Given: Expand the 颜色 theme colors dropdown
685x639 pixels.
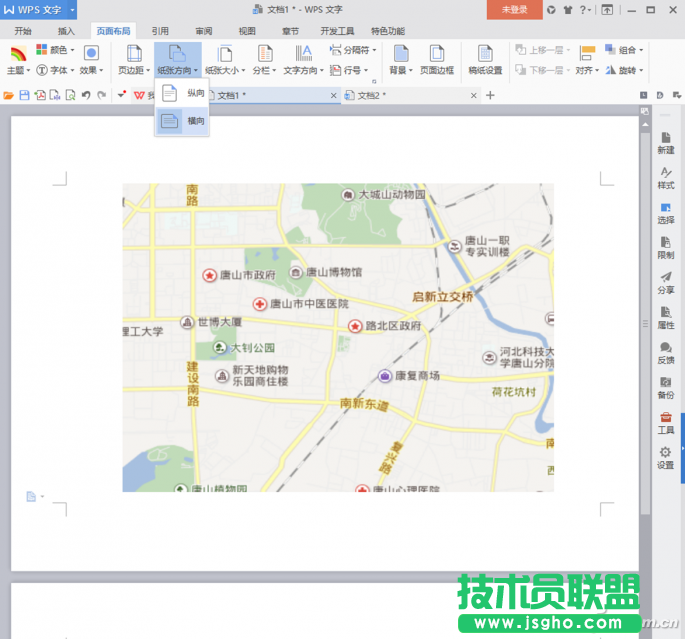Looking at the screenshot, I should tap(55, 50).
